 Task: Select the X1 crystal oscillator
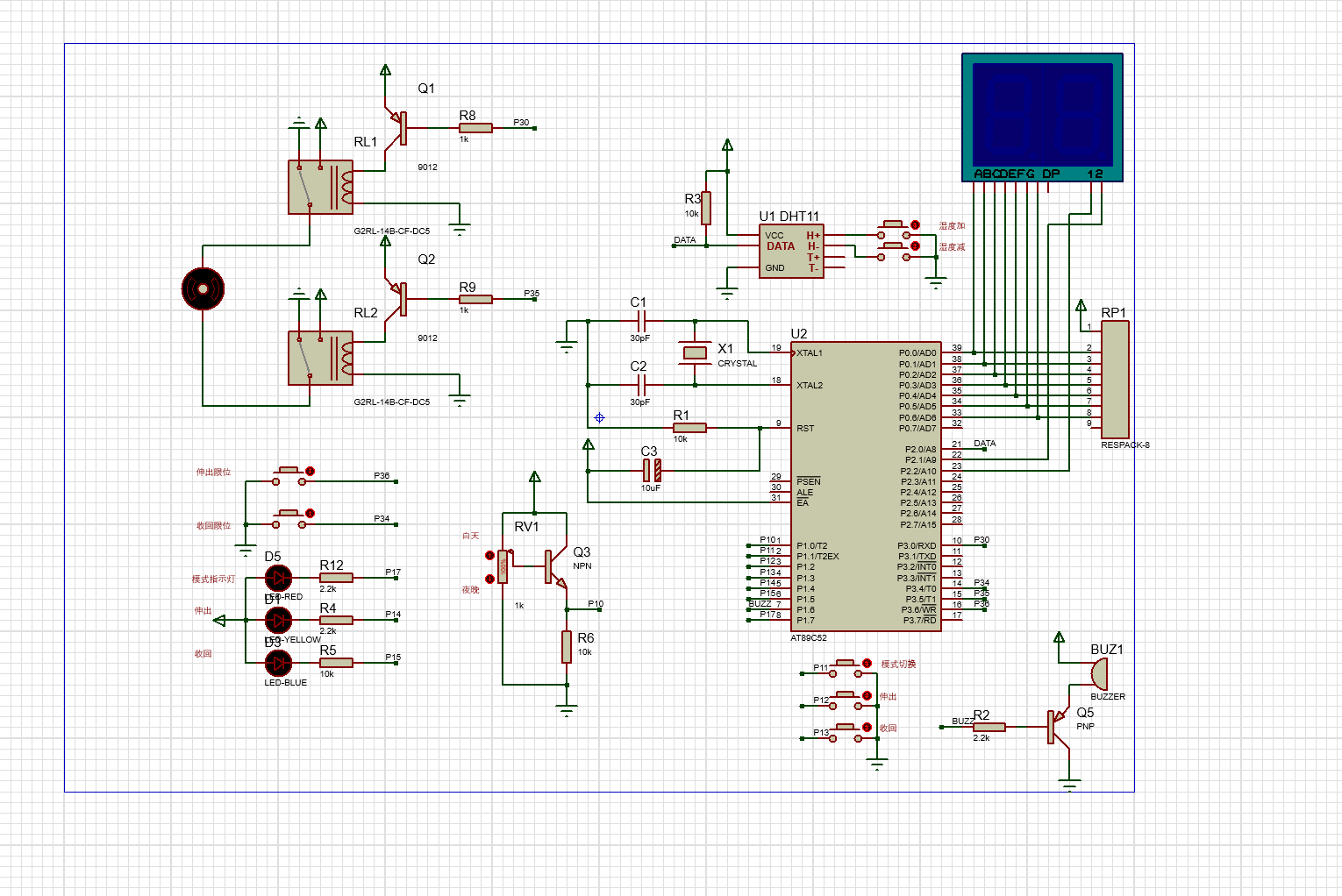(x=695, y=352)
